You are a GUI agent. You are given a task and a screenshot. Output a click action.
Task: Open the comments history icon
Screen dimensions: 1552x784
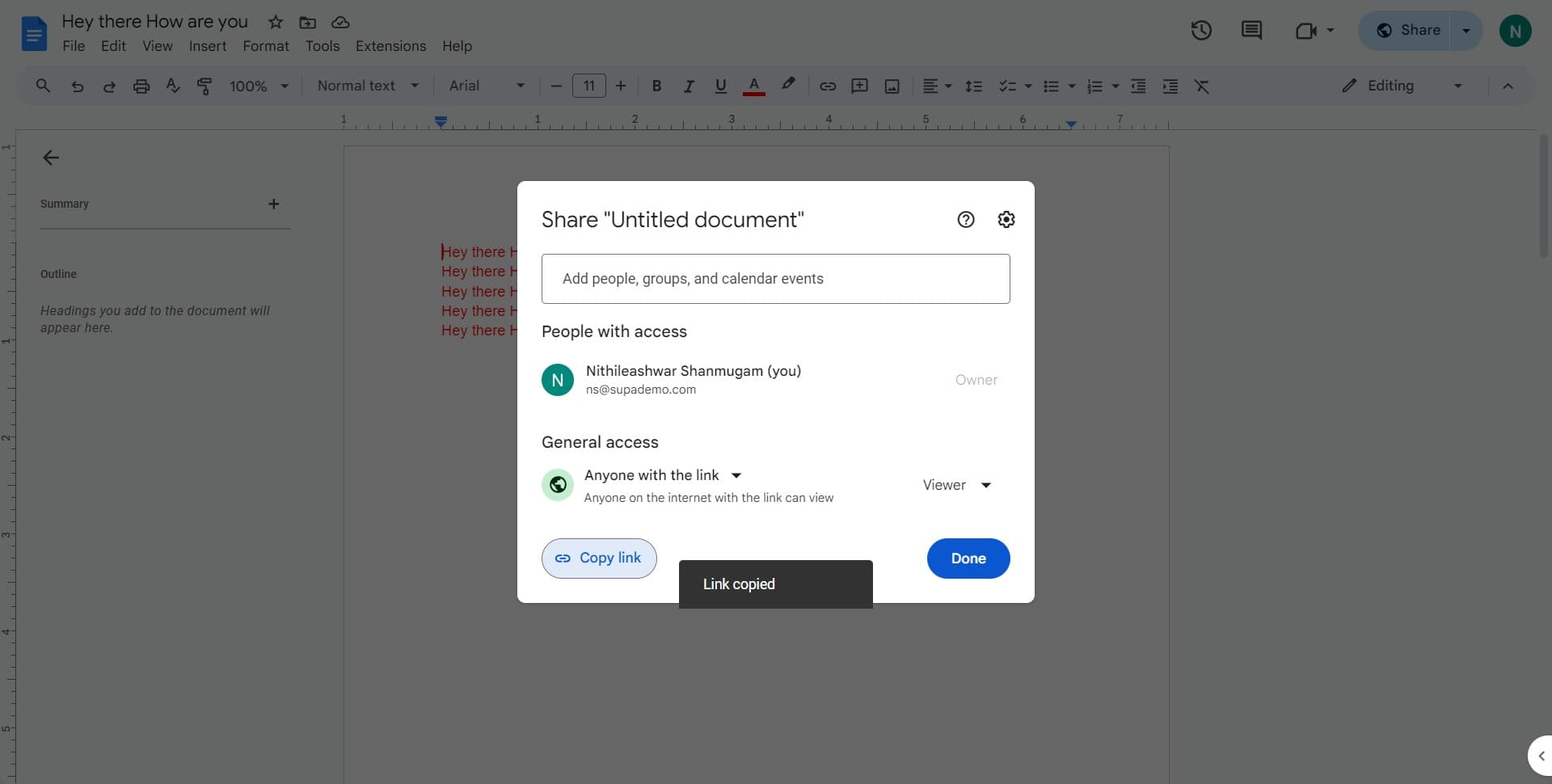pyautogui.click(x=1251, y=31)
